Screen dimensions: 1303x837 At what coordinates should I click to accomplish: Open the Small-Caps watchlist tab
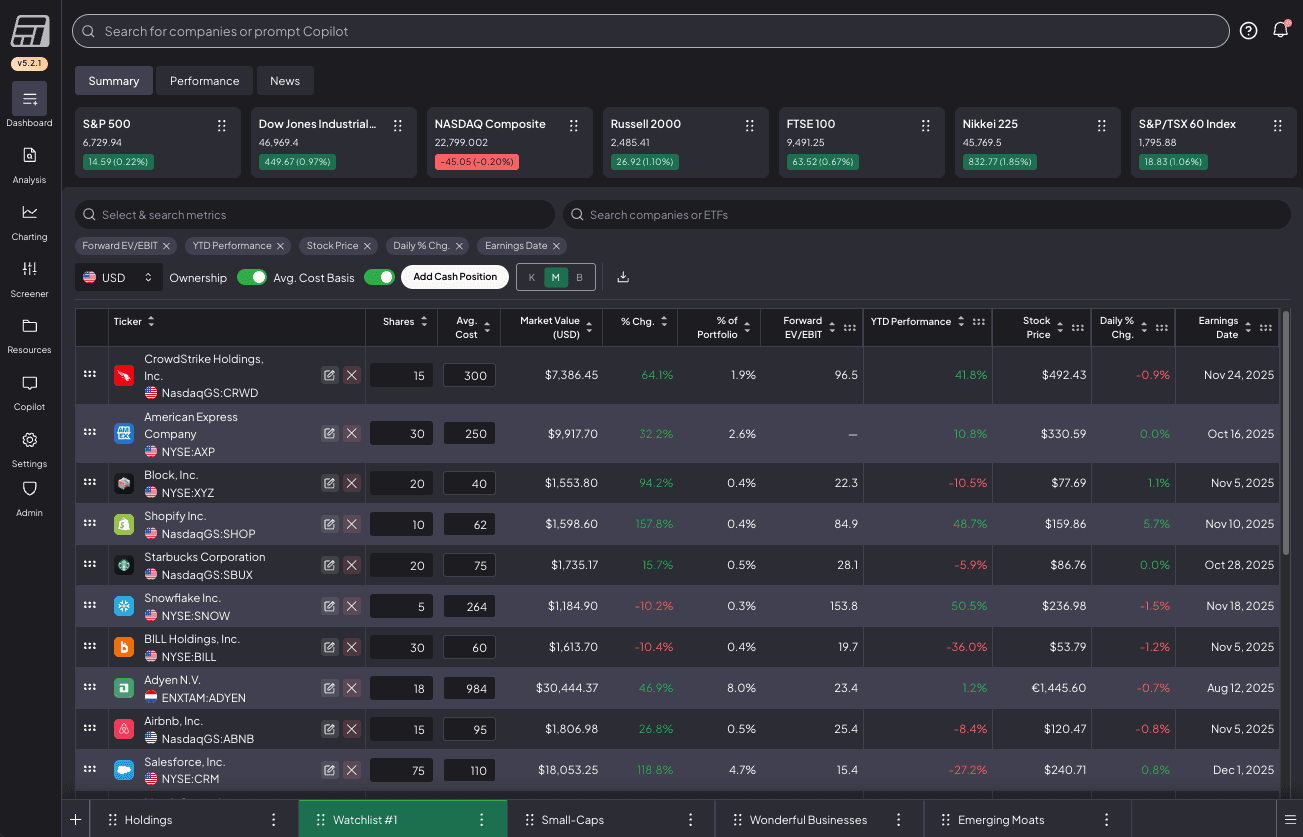[x=572, y=819]
